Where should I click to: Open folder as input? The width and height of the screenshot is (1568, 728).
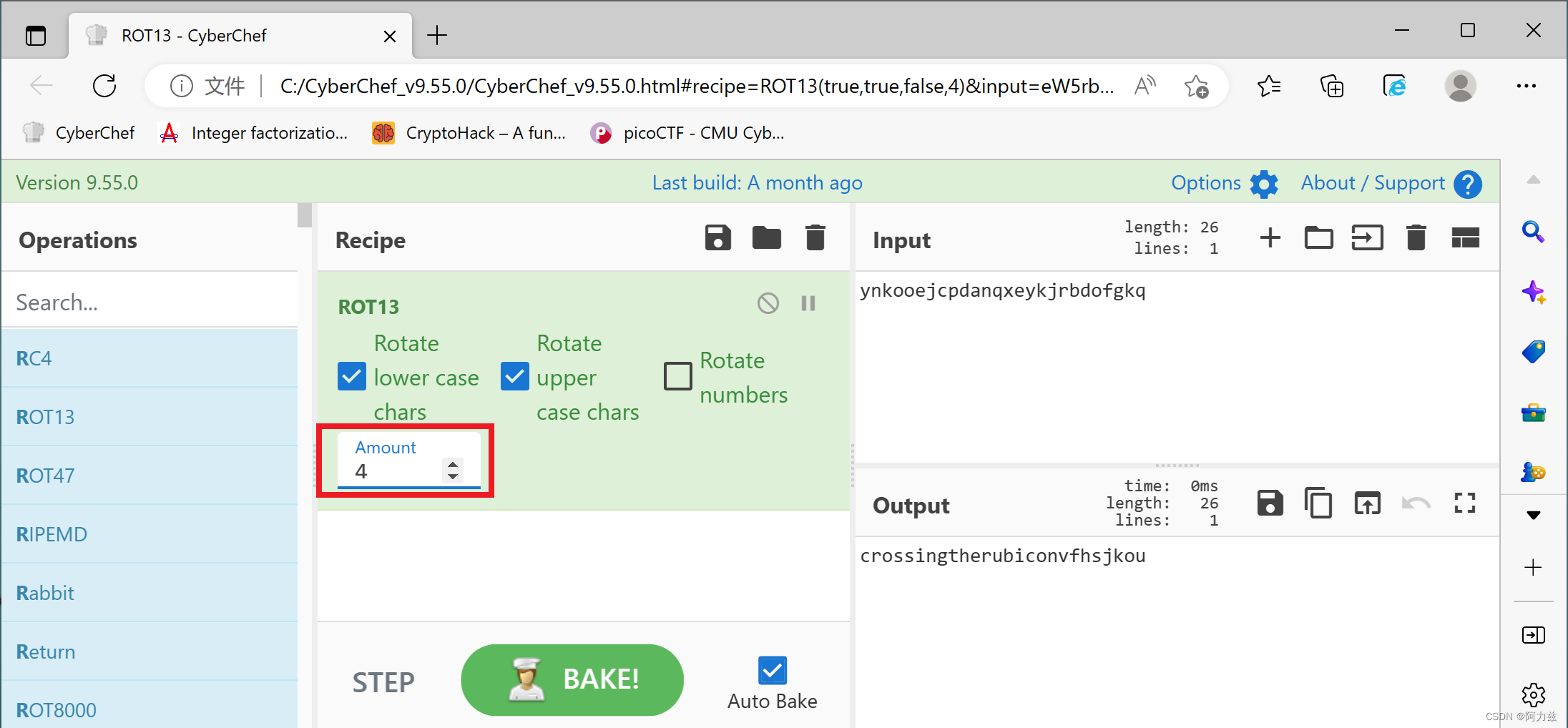point(1318,237)
